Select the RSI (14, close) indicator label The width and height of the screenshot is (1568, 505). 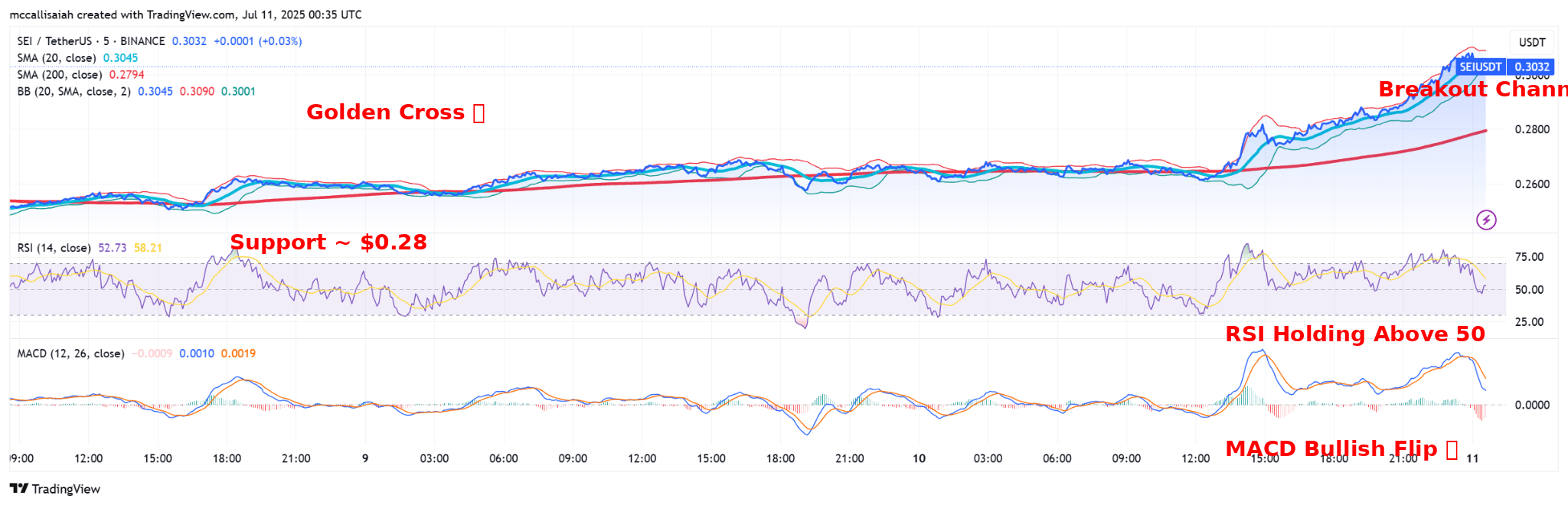pyautogui.click(x=54, y=248)
